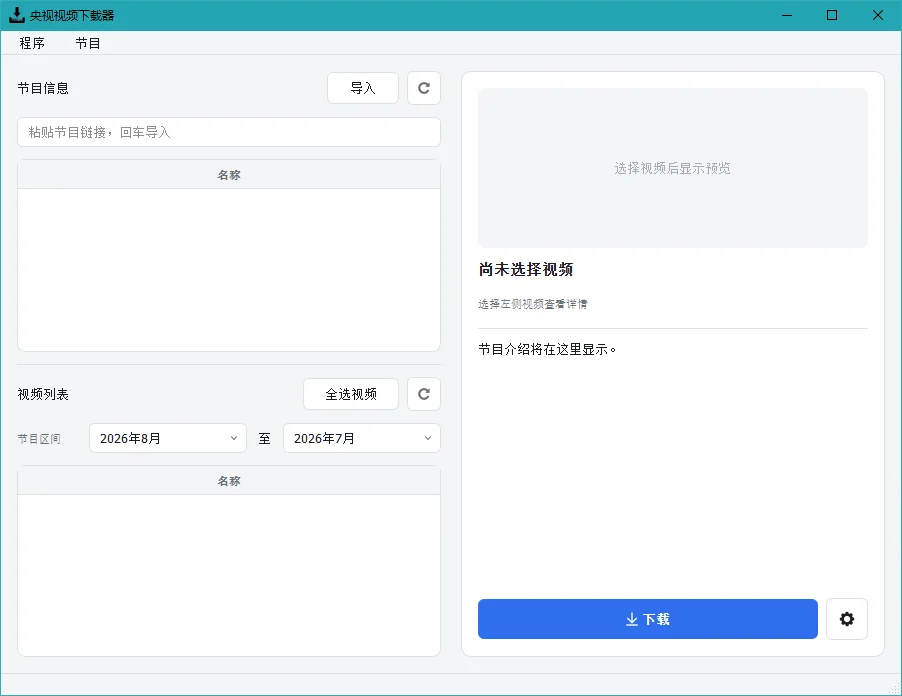Click the refresh icon beside 全选视频 button
The image size is (902, 696).
(x=424, y=394)
